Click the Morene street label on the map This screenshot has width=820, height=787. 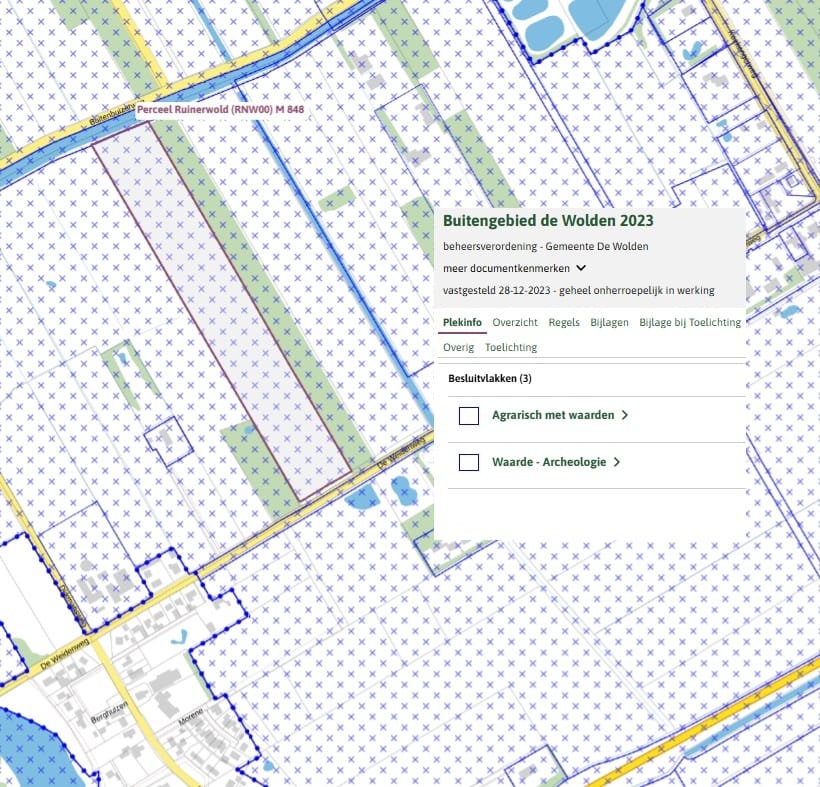(190, 717)
